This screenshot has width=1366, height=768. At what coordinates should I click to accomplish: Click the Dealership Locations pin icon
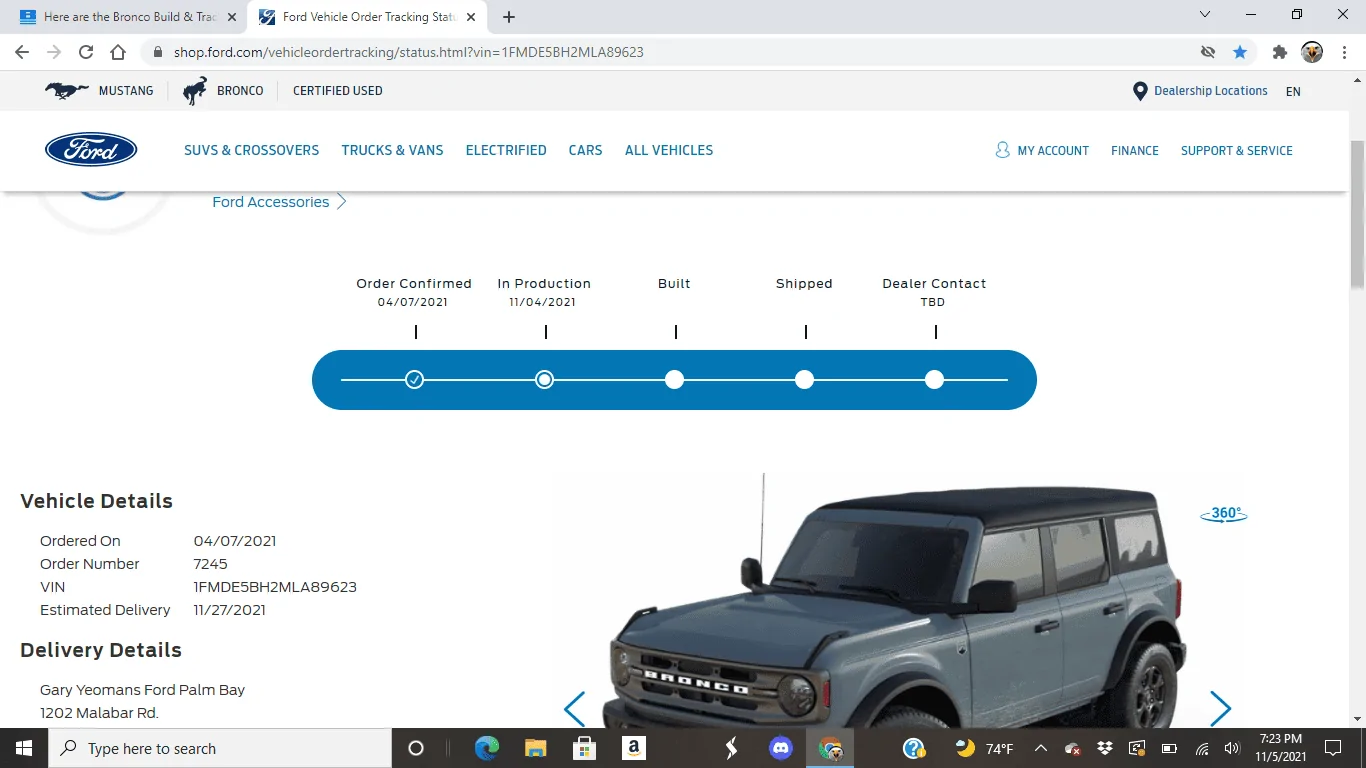(1139, 91)
